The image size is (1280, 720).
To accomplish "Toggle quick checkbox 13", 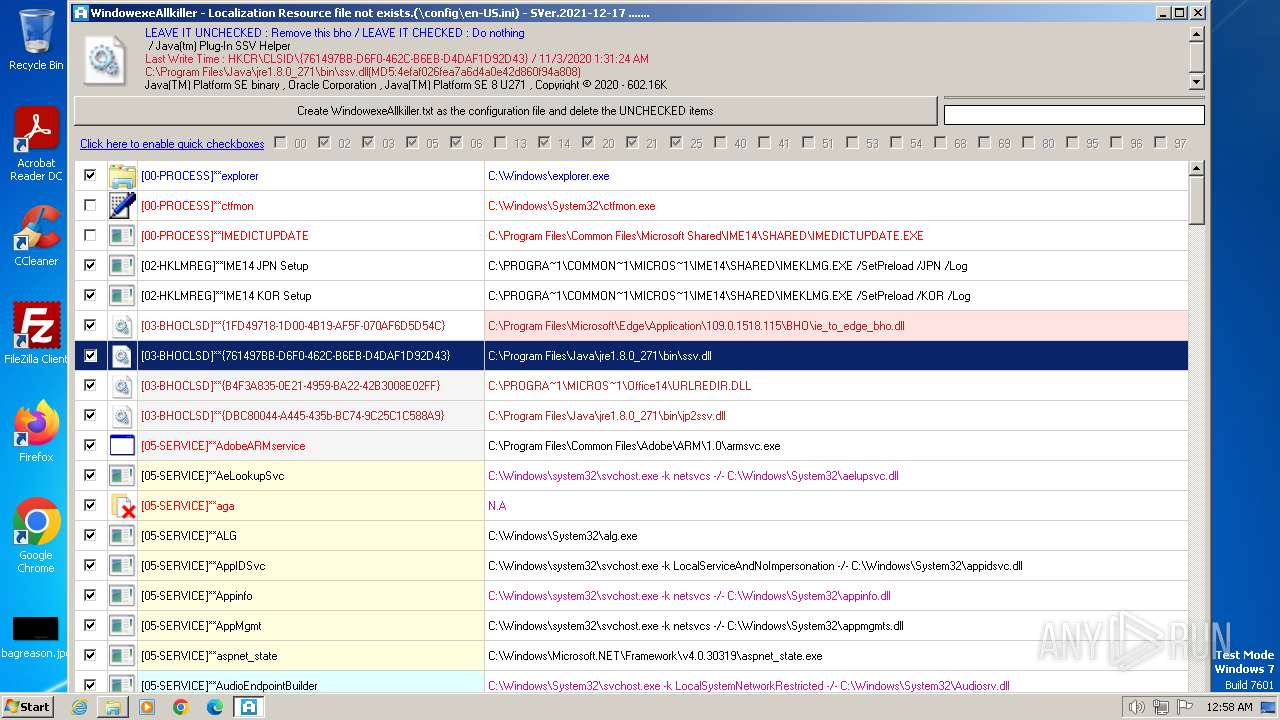I will pyautogui.click(x=500, y=143).
